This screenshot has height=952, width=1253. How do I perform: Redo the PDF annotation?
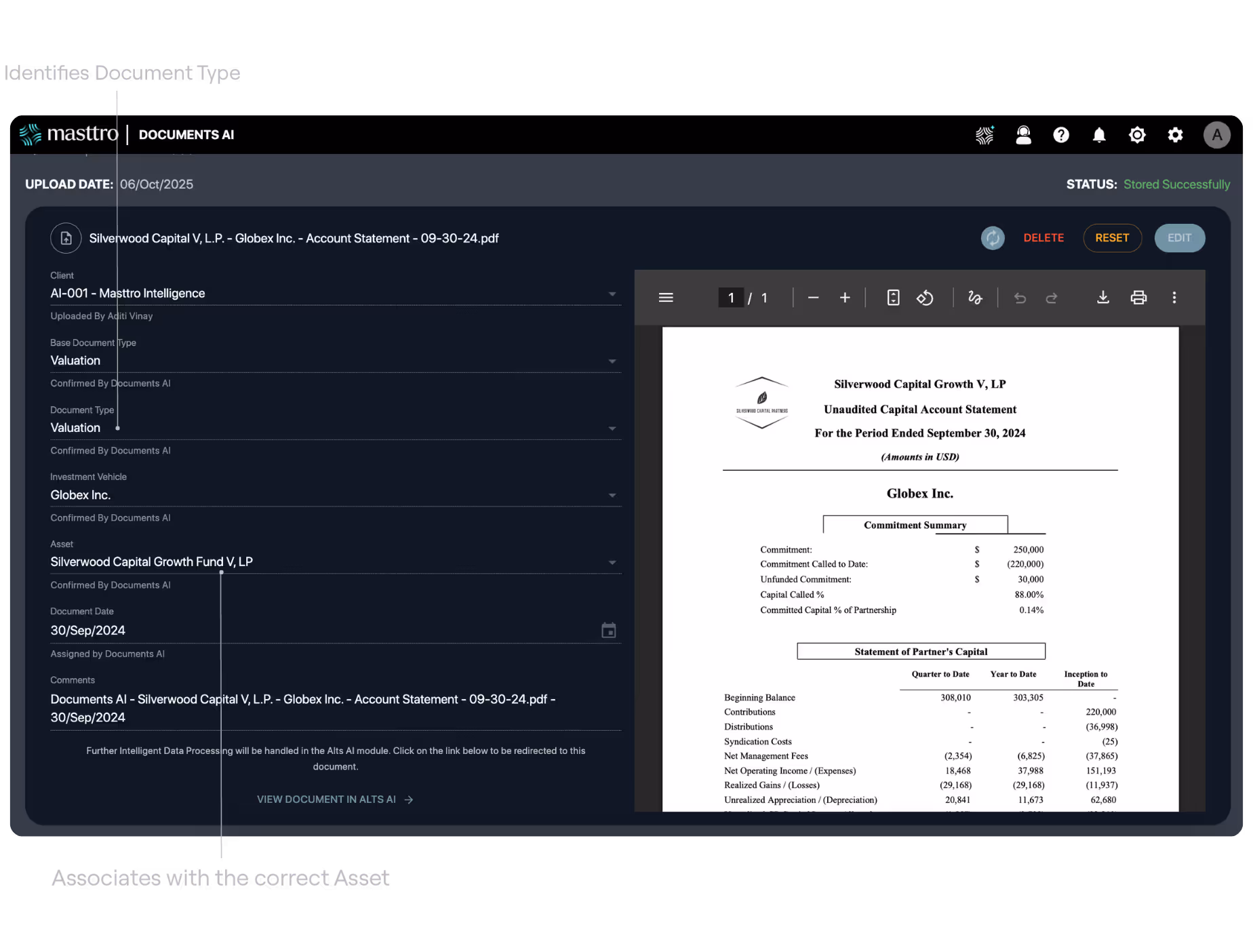pyautogui.click(x=1052, y=298)
